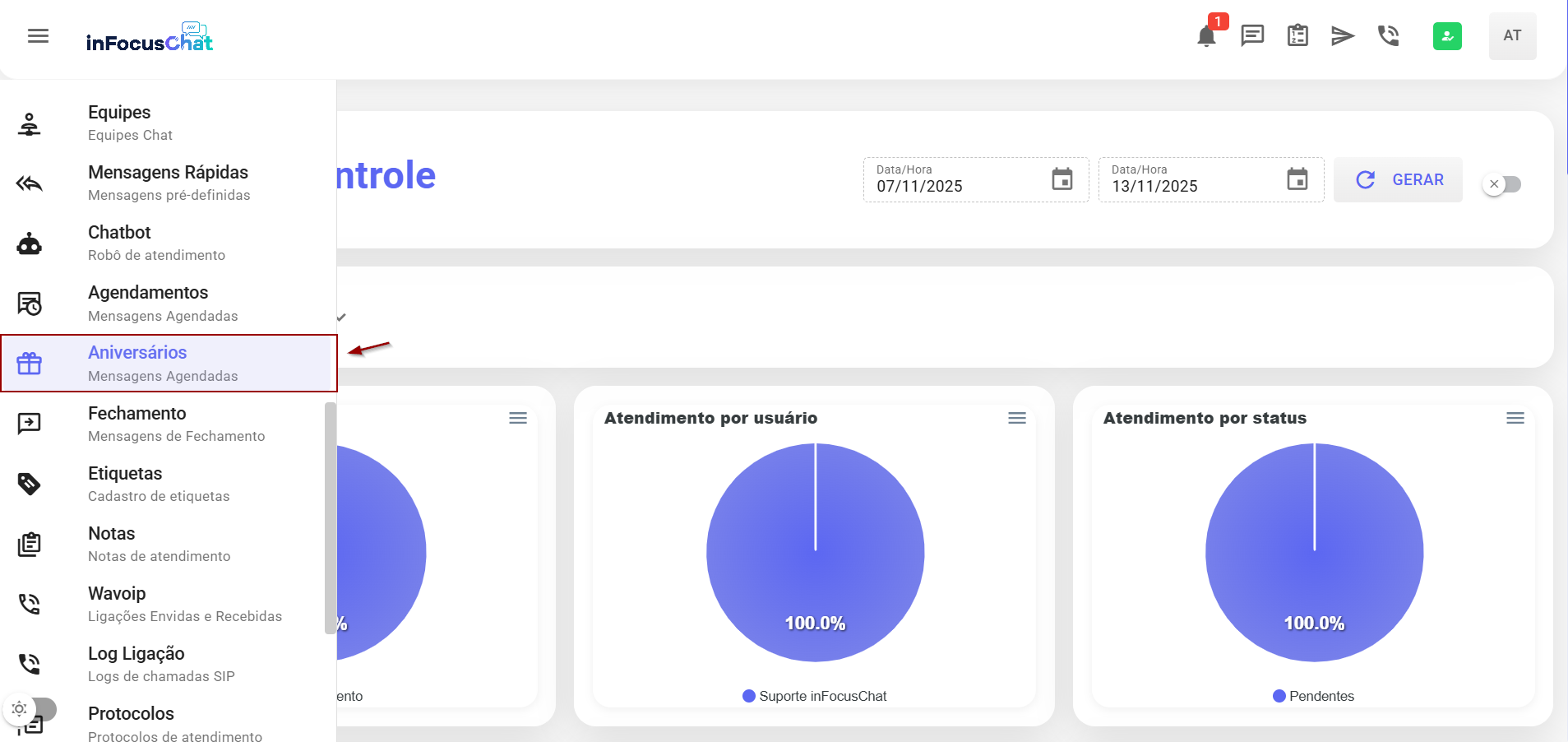Toggle the dark mode theme switch
This screenshot has height=742, width=1568.
click(30, 708)
